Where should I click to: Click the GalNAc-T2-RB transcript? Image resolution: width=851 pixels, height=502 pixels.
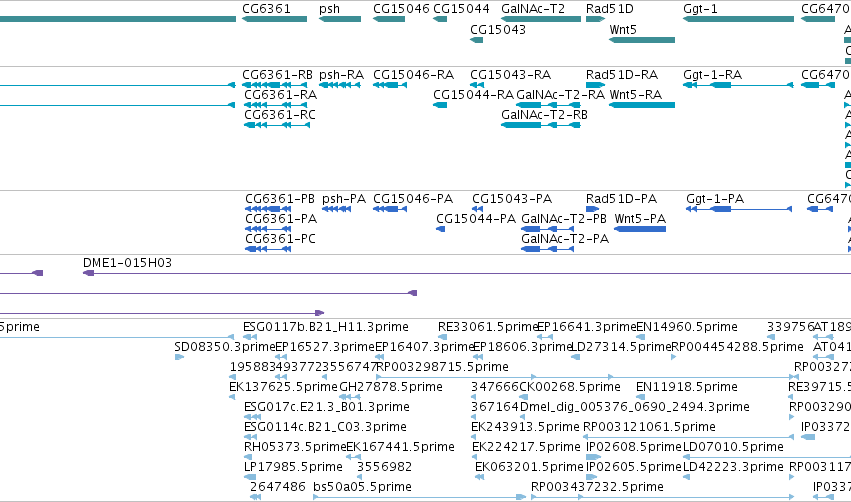(x=541, y=125)
